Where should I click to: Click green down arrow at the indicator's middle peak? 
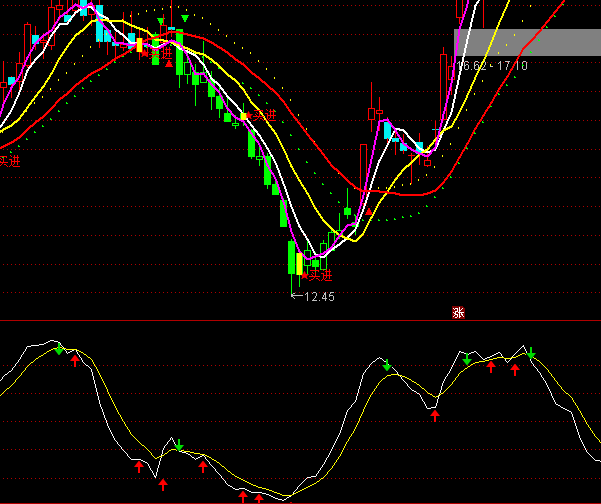(x=386, y=366)
